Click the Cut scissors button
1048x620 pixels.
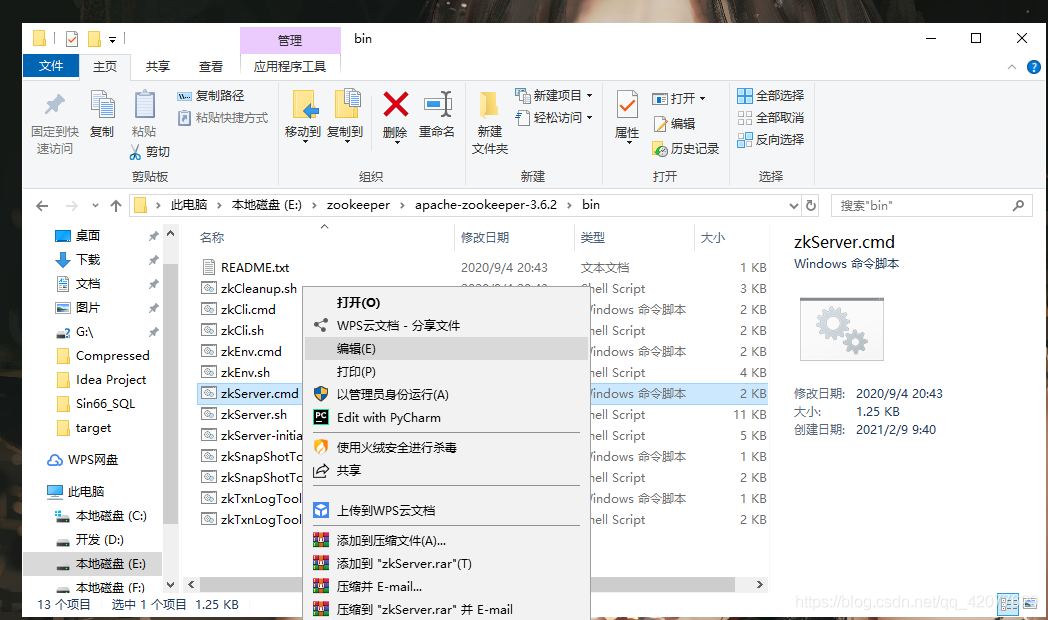point(150,152)
